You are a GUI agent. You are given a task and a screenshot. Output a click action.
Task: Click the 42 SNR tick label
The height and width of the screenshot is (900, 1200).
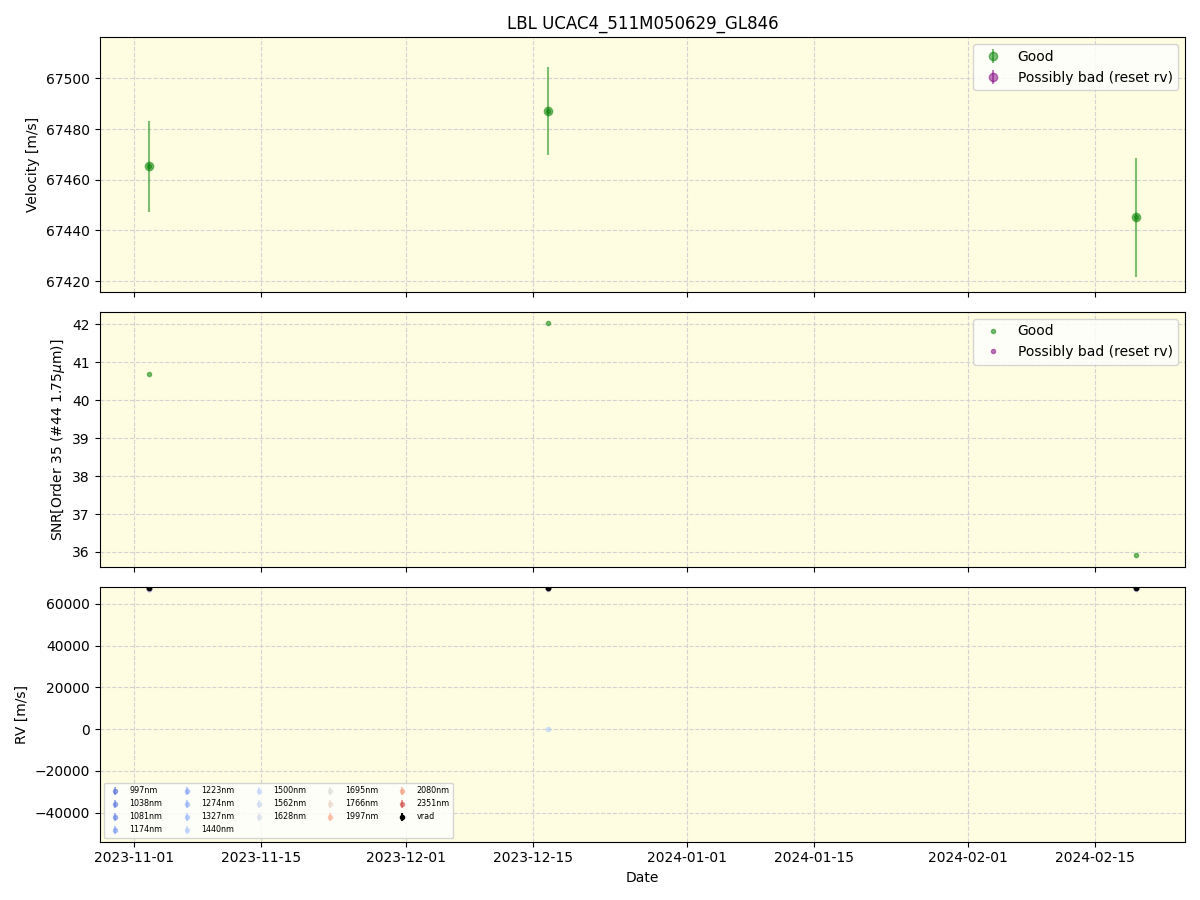[83, 325]
